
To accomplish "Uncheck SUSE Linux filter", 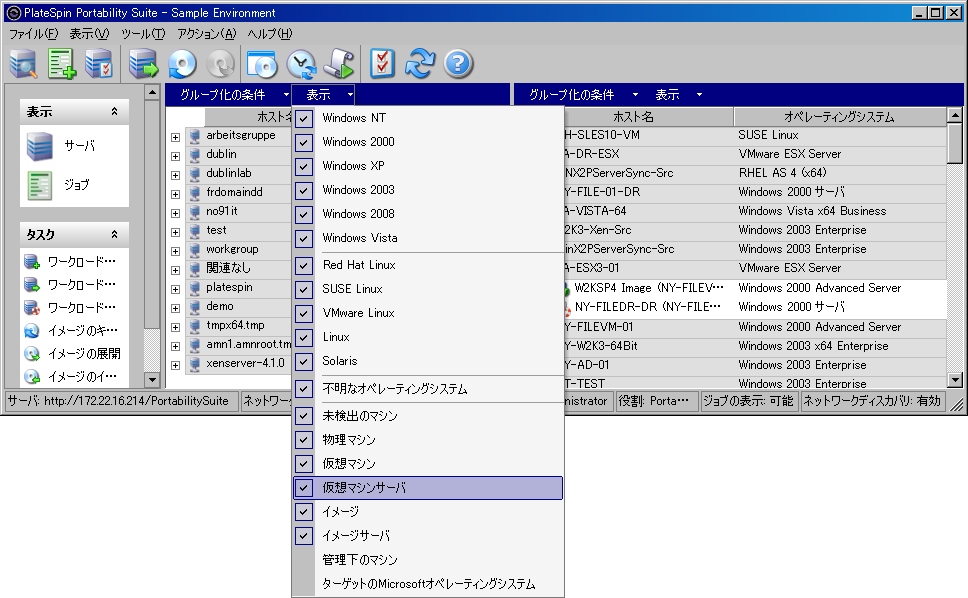I will click(x=304, y=289).
